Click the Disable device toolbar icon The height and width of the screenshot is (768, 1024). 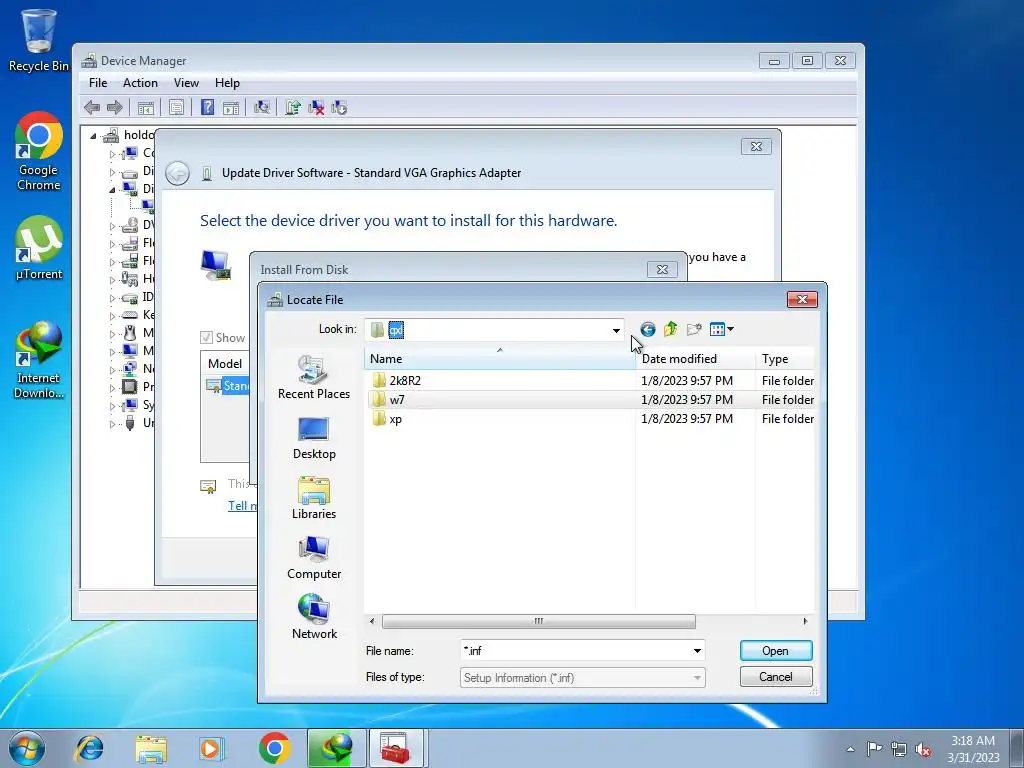339,107
